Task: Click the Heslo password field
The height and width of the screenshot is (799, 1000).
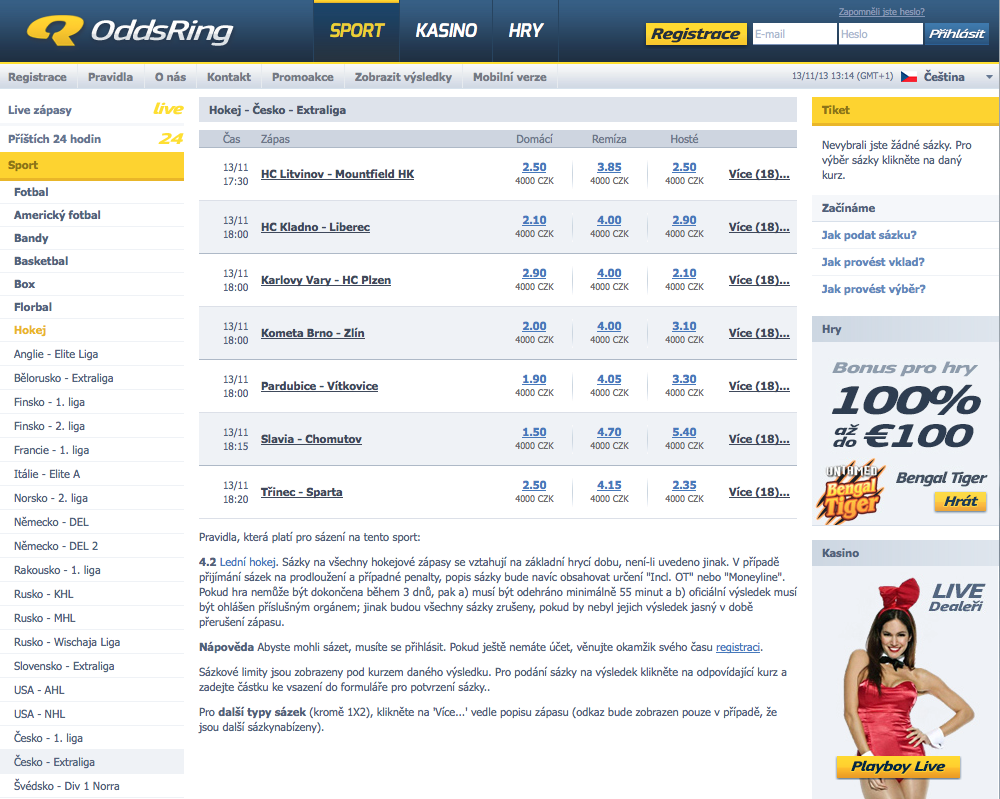Action: click(x=879, y=34)
